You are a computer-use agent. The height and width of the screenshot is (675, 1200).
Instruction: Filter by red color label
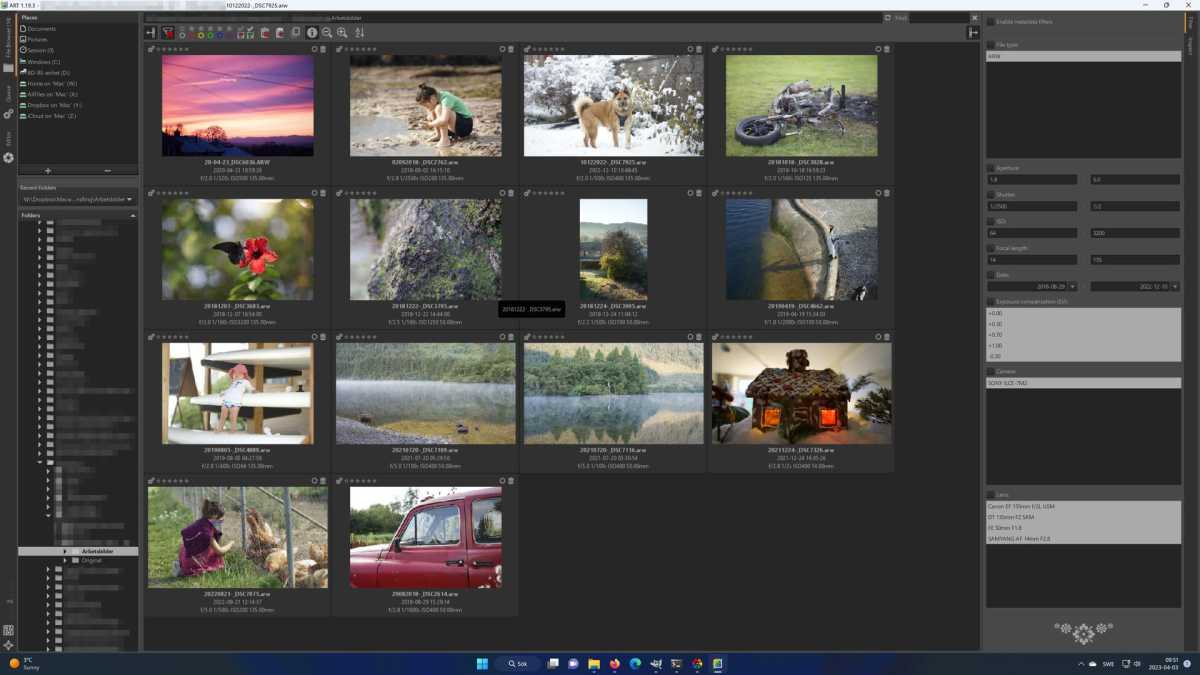coord(191,33)
